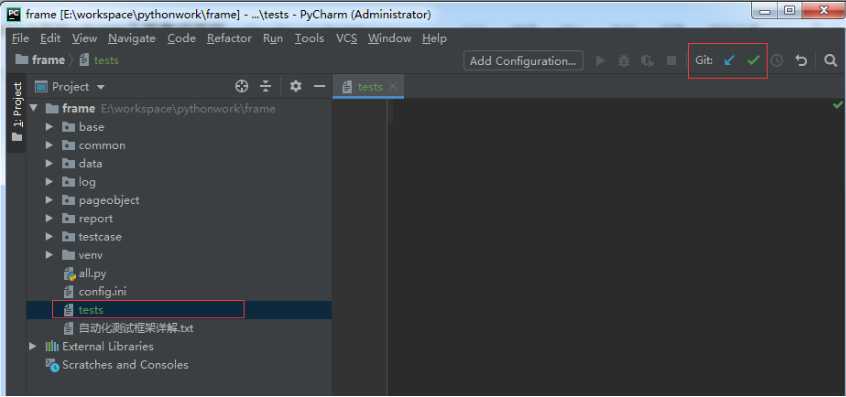Click the rollback revert arrow icon
The height and width of the screenshot is (397, 846).
pos(801,61)
